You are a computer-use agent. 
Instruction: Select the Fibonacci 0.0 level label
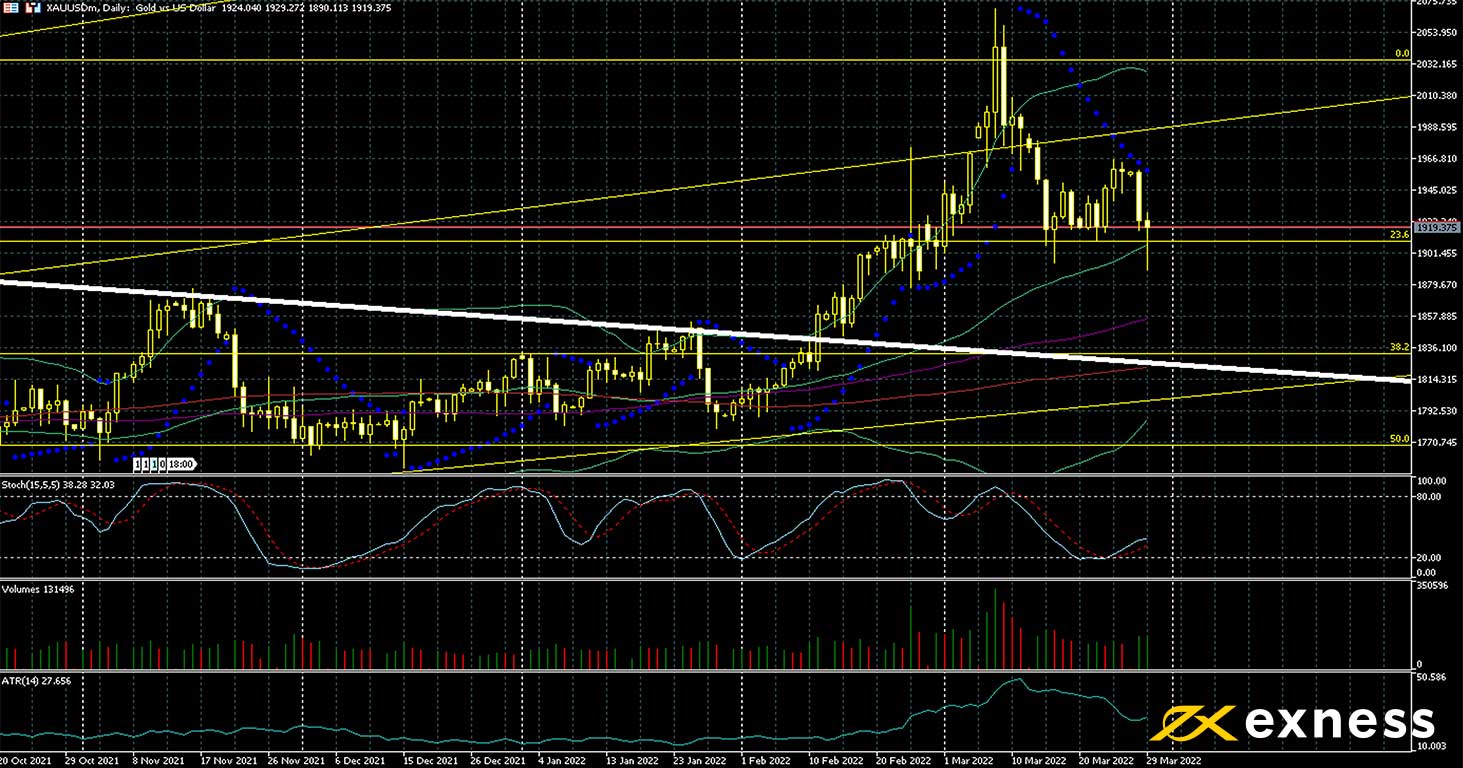coord(1402,53)
